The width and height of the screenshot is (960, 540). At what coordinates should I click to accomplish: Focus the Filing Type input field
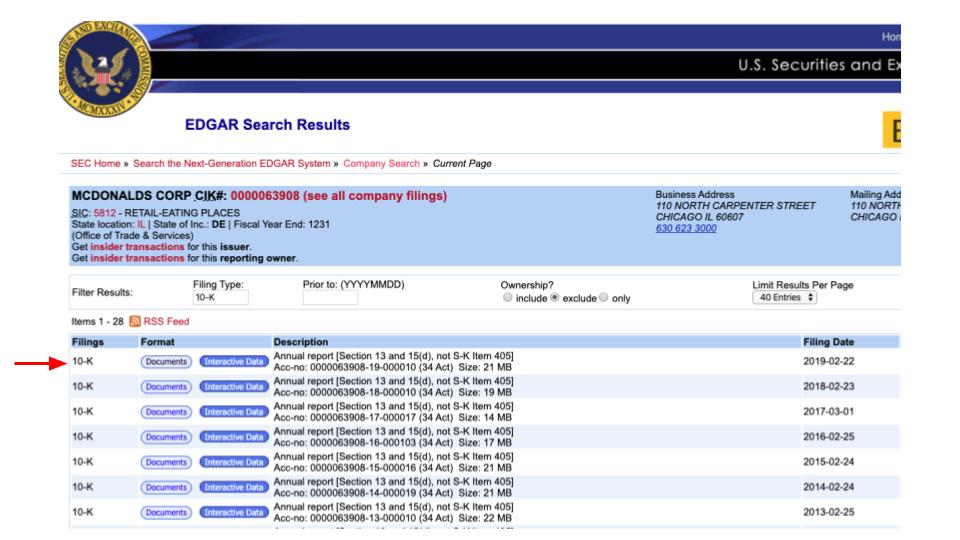[x=220, y=298]
